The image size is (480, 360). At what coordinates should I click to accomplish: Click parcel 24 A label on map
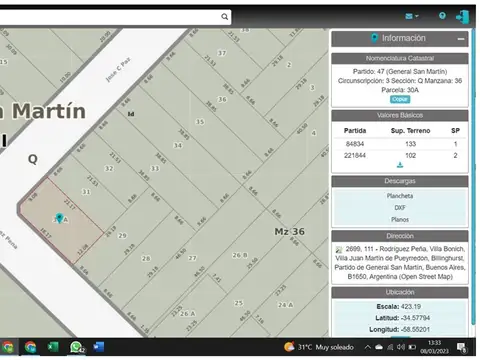285,305
